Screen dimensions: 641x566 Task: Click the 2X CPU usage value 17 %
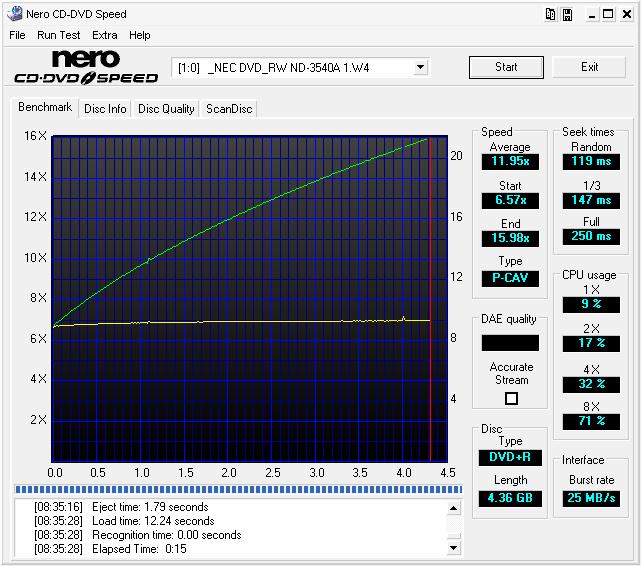coord(591,343)
